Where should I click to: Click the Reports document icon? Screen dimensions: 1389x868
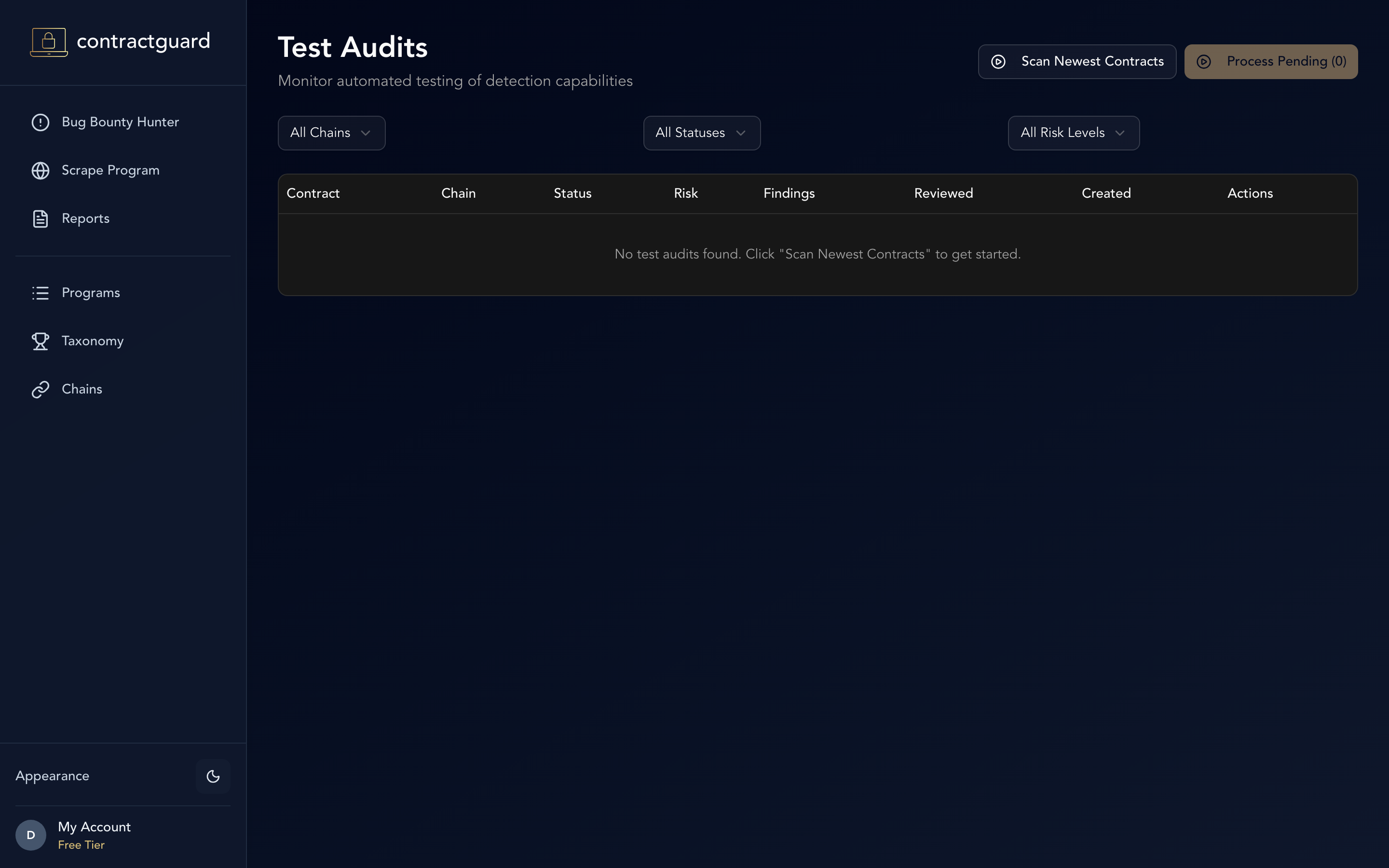click(x=40, y=219)
